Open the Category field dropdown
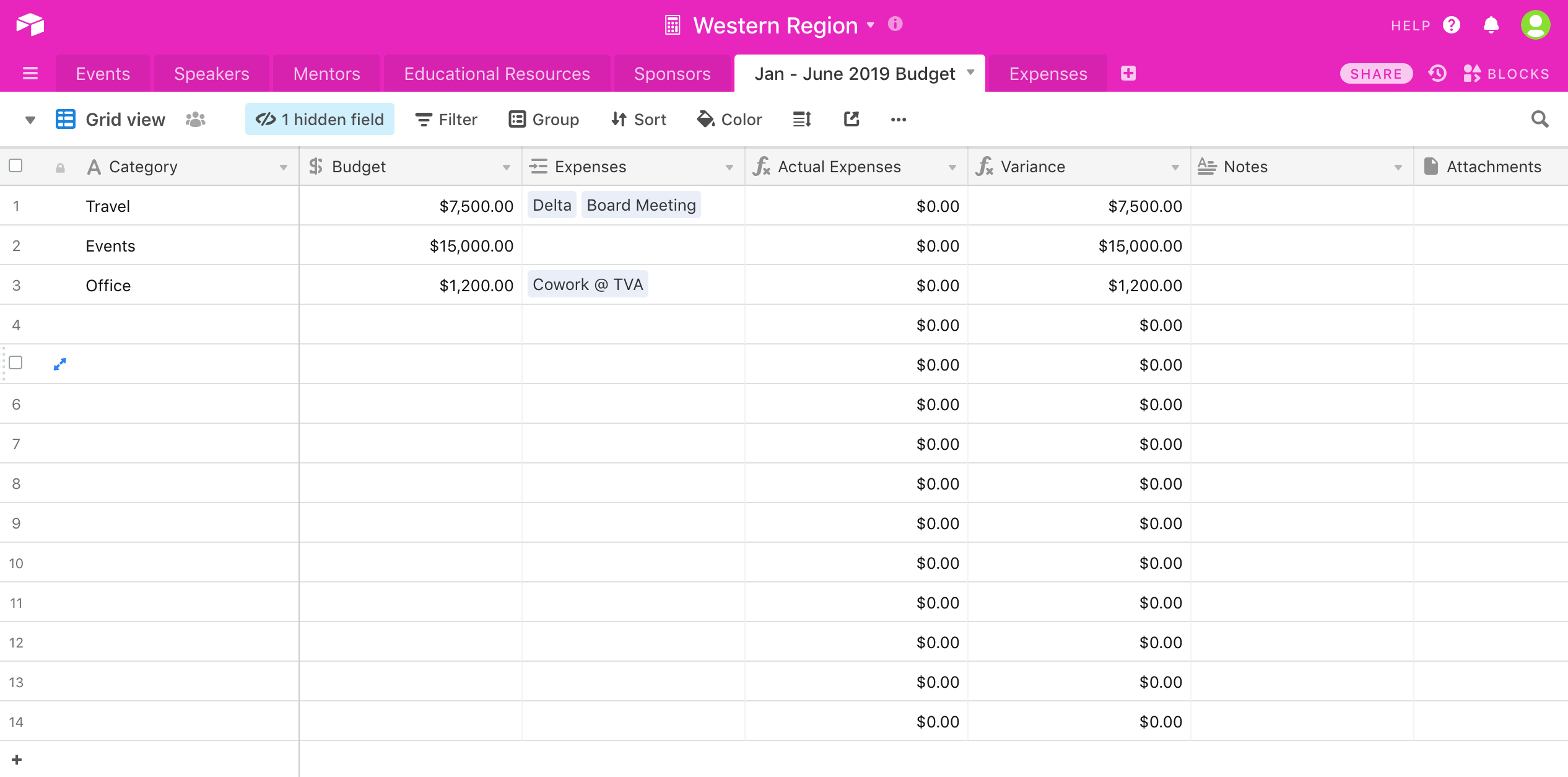 [x=284, y=166]
